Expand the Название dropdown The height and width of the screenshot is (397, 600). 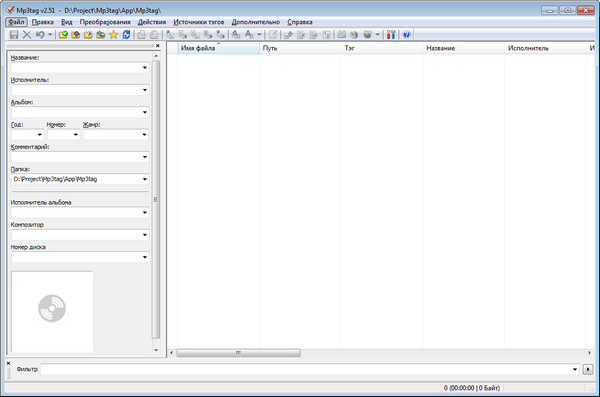click(145, 68)
